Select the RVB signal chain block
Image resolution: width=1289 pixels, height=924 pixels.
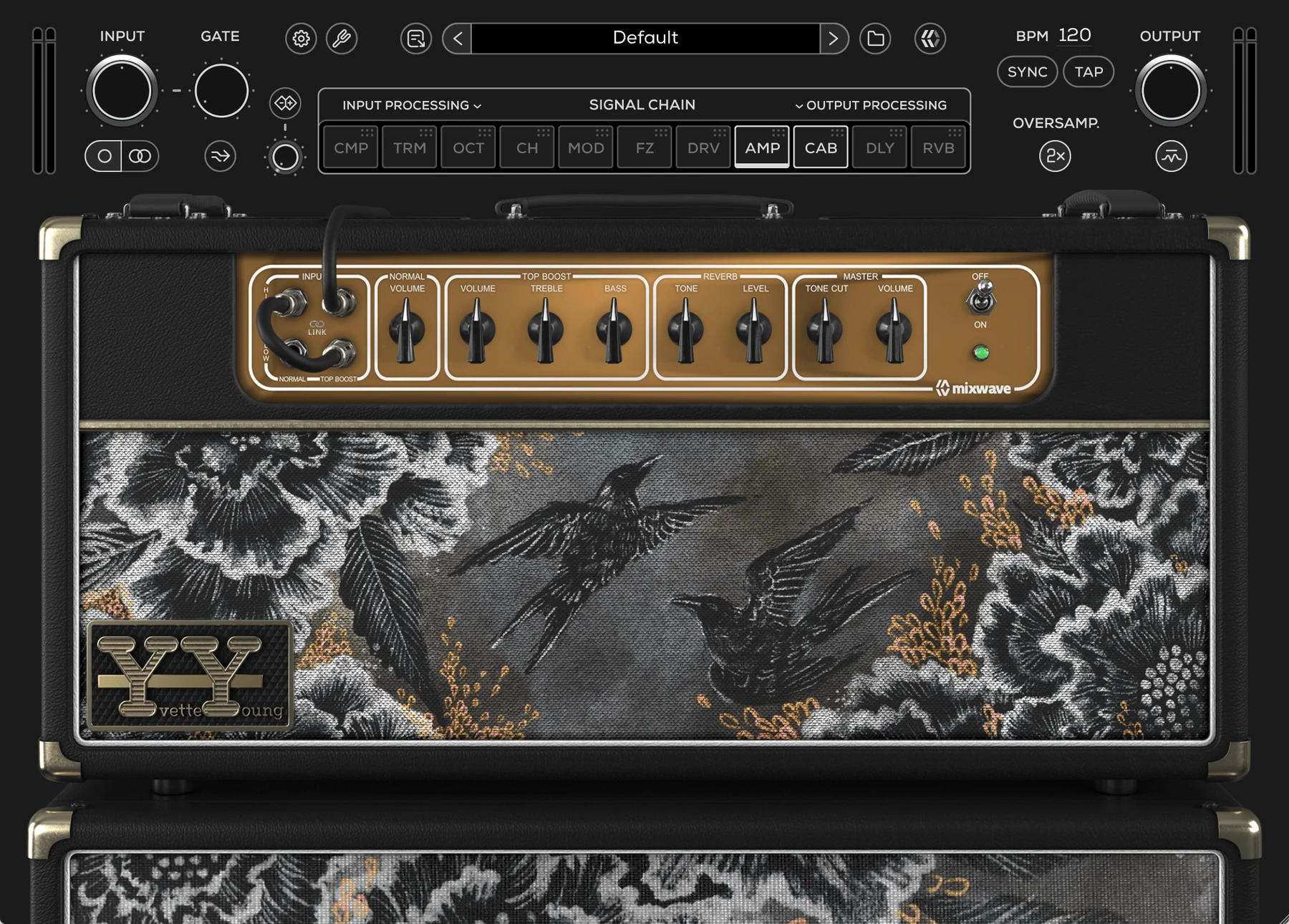(938, 147)
